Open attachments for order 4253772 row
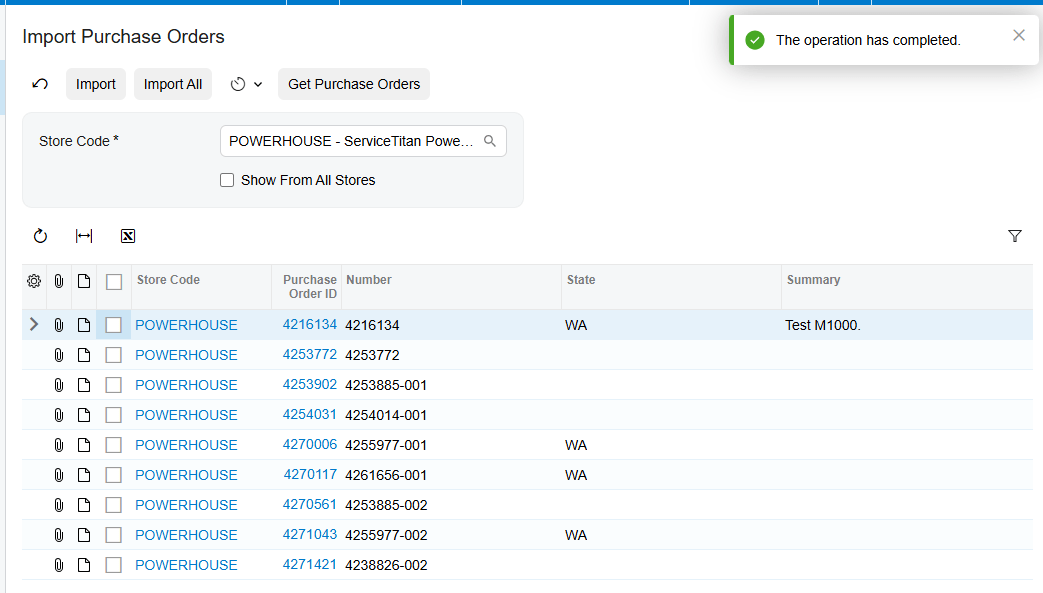This screenshot has width=1043, height=593. tap(59, 355)
